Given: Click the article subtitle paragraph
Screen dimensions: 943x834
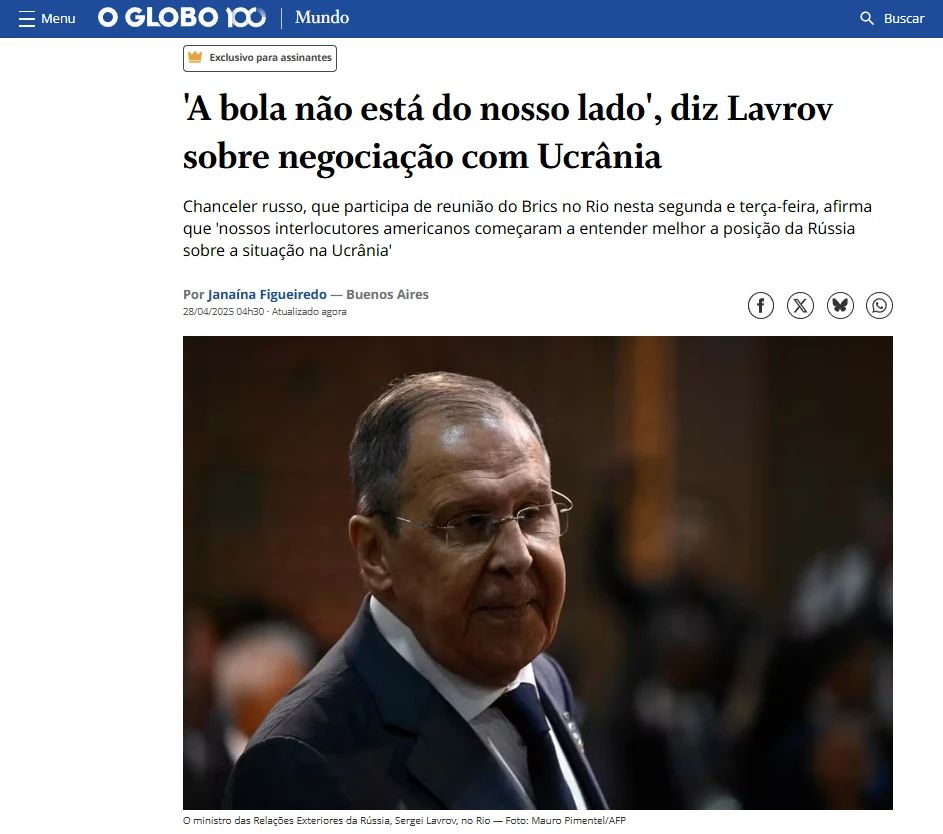Looking at the screenshot, I should [527, 228].
